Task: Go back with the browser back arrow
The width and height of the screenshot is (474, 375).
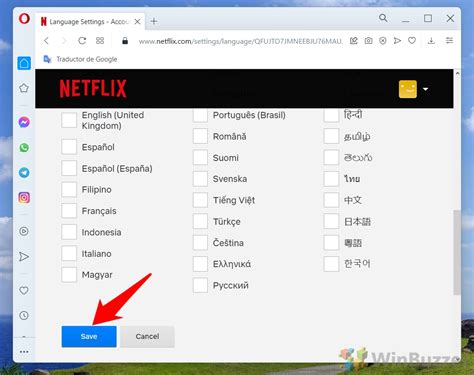Action: point(46,41)
